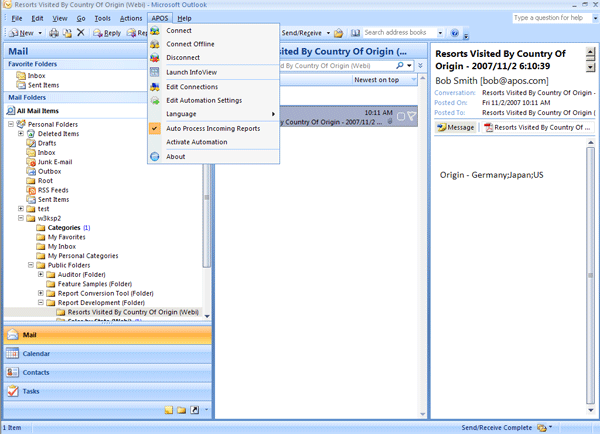Image resolution: width=600 pixels, height=434 pixels.
Task: Click the Junk E-mail folder icon
Action: pyautogui.click(x=31, y=162)
